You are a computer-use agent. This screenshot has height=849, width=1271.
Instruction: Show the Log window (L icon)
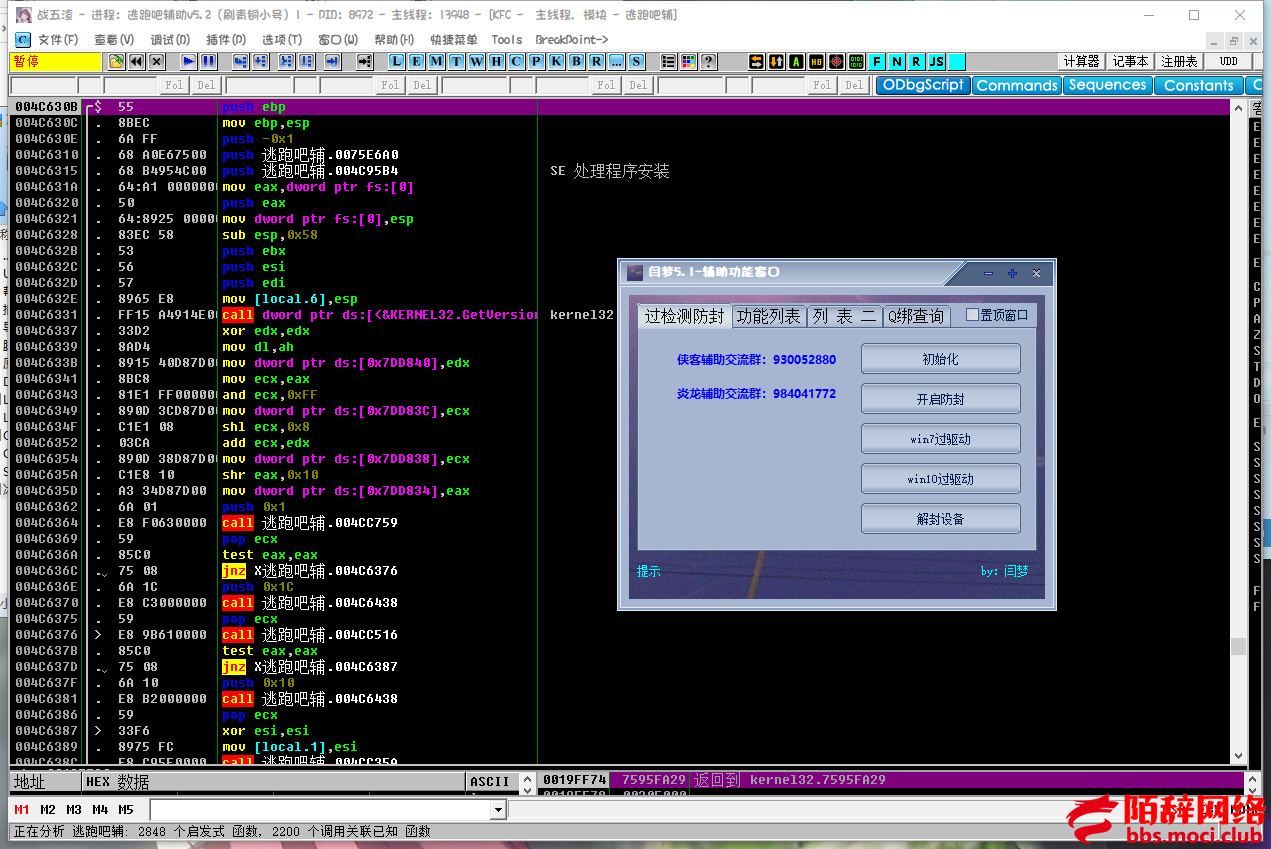coord(397,61)
